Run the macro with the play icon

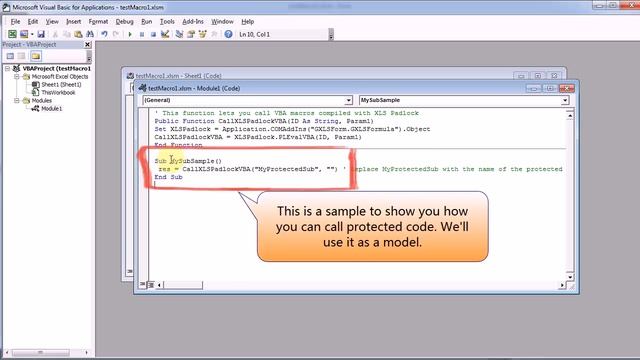click(130, 34)
